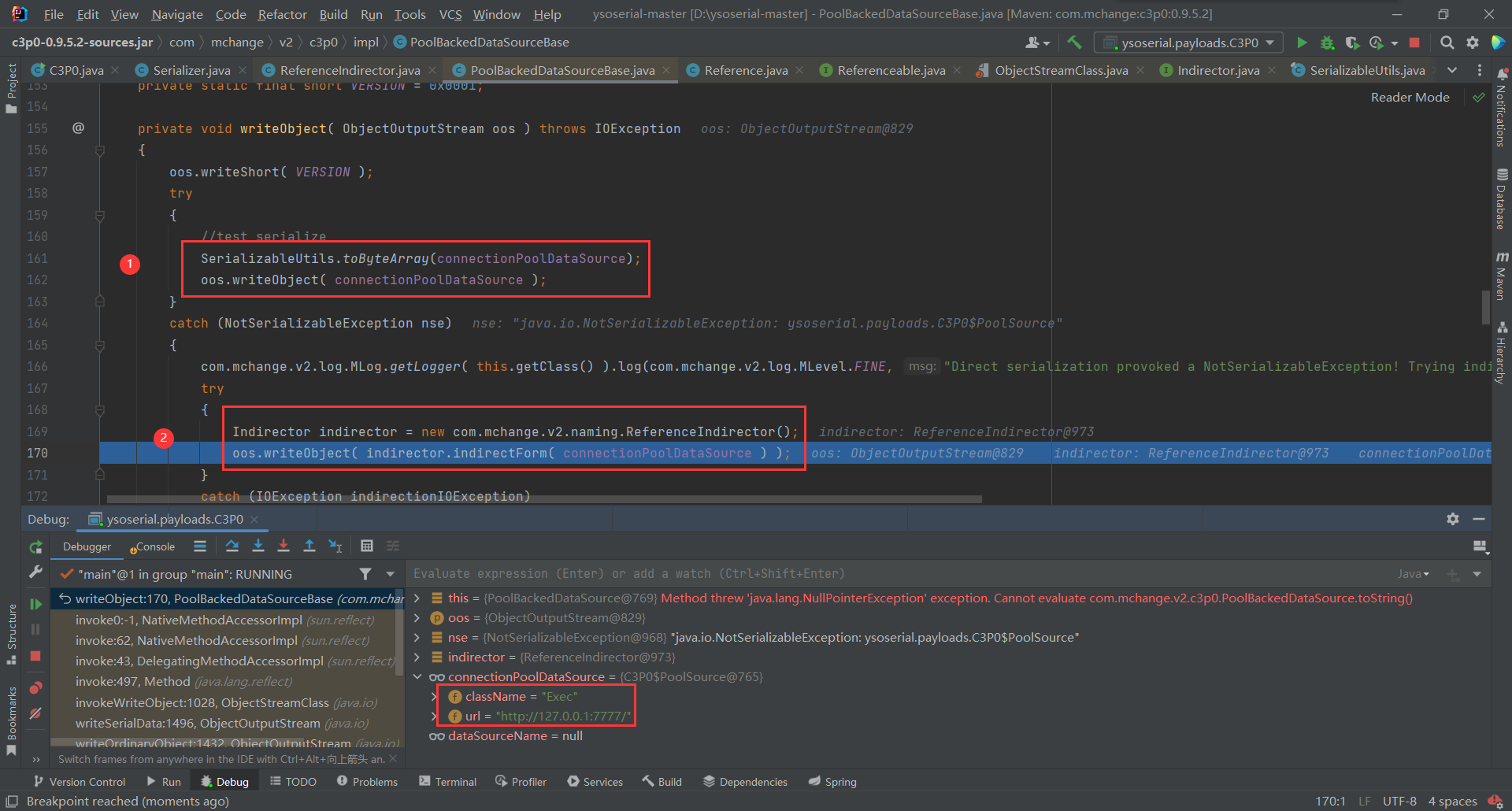Open the Maven side tool window

click(x=1502, y=276)
